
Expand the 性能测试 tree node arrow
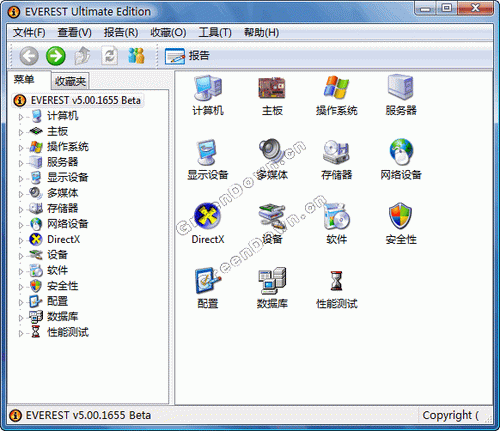21,333
